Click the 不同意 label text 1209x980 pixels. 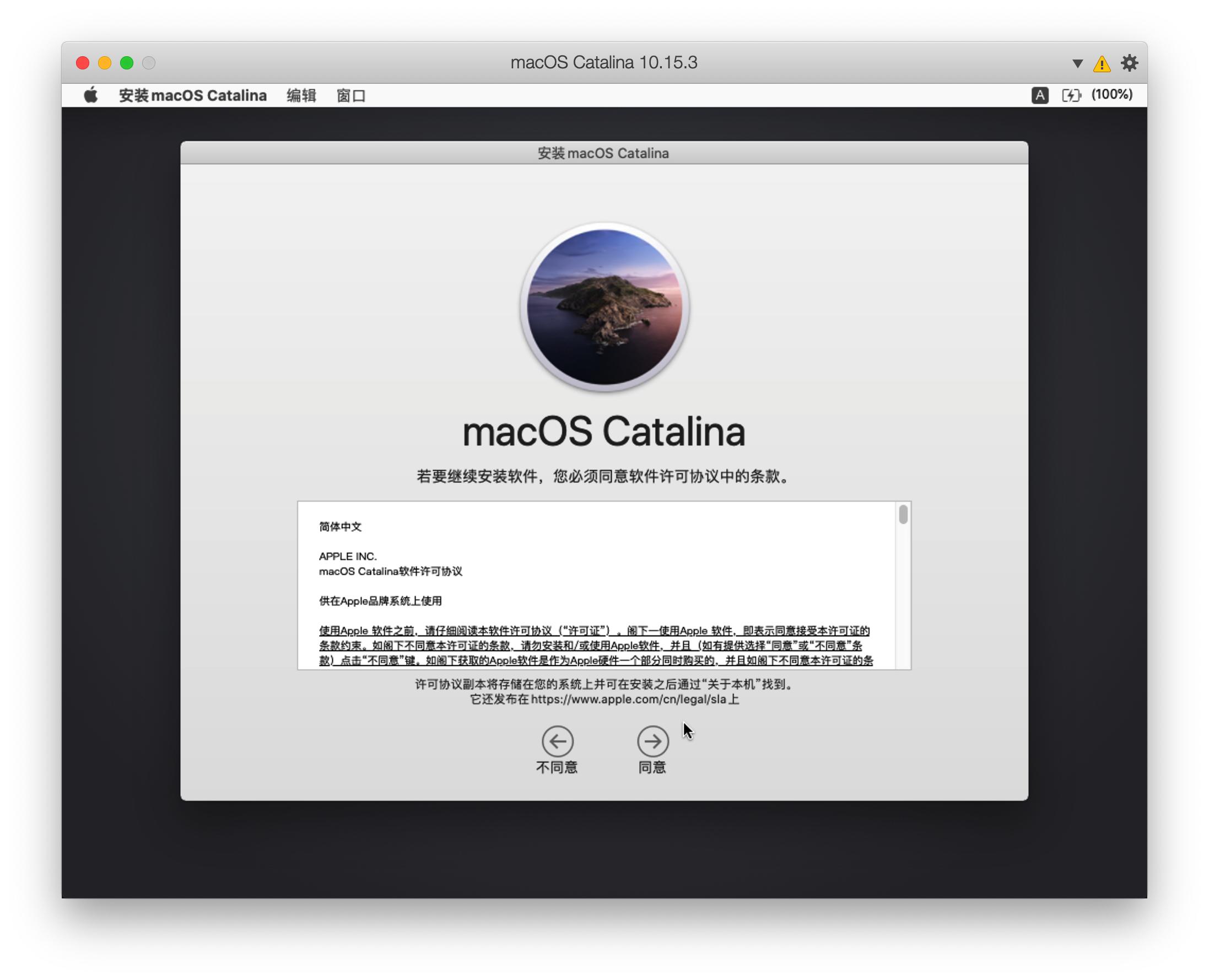(557, 767)
